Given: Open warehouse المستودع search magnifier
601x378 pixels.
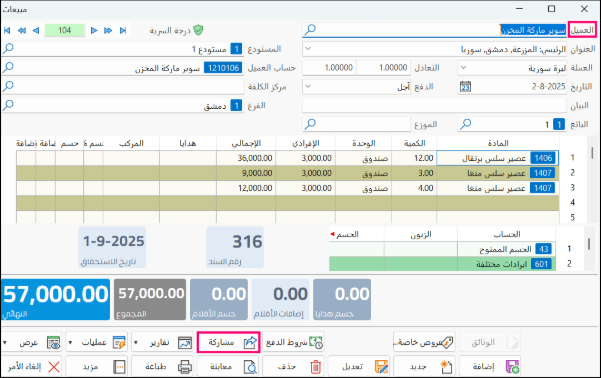Looking at the screenshot, I should pos(8,48).
